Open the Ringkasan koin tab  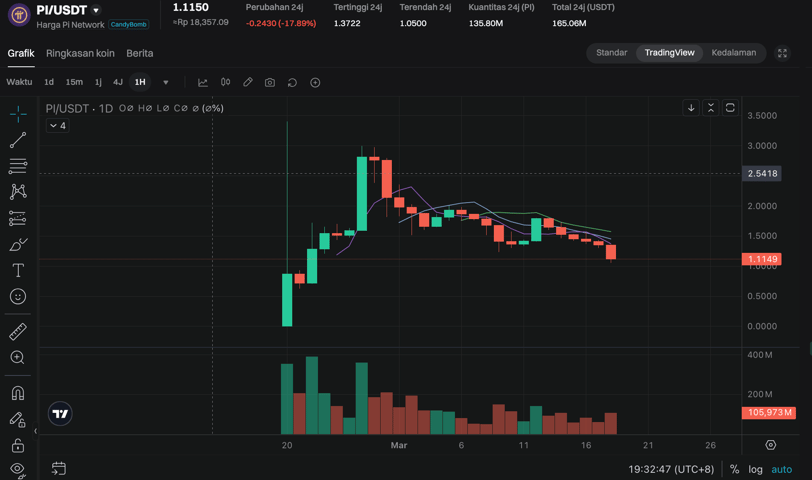coord(80,53)
